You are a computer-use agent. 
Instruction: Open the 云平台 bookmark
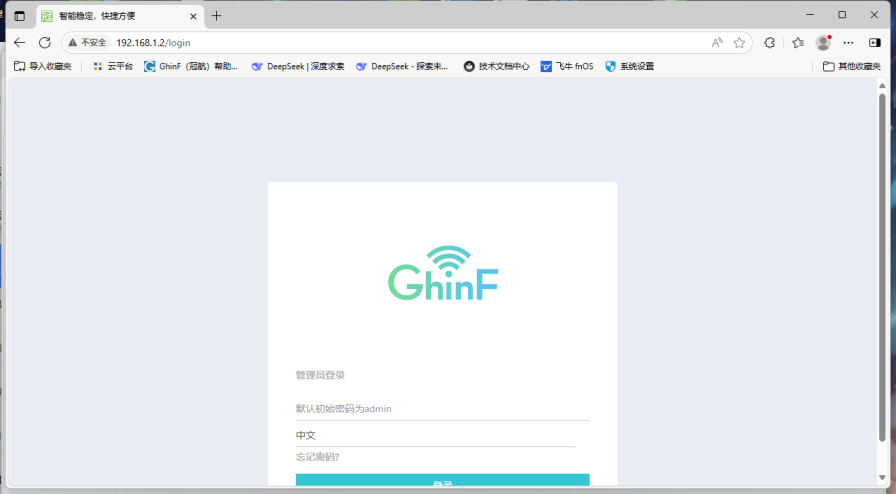113,66
